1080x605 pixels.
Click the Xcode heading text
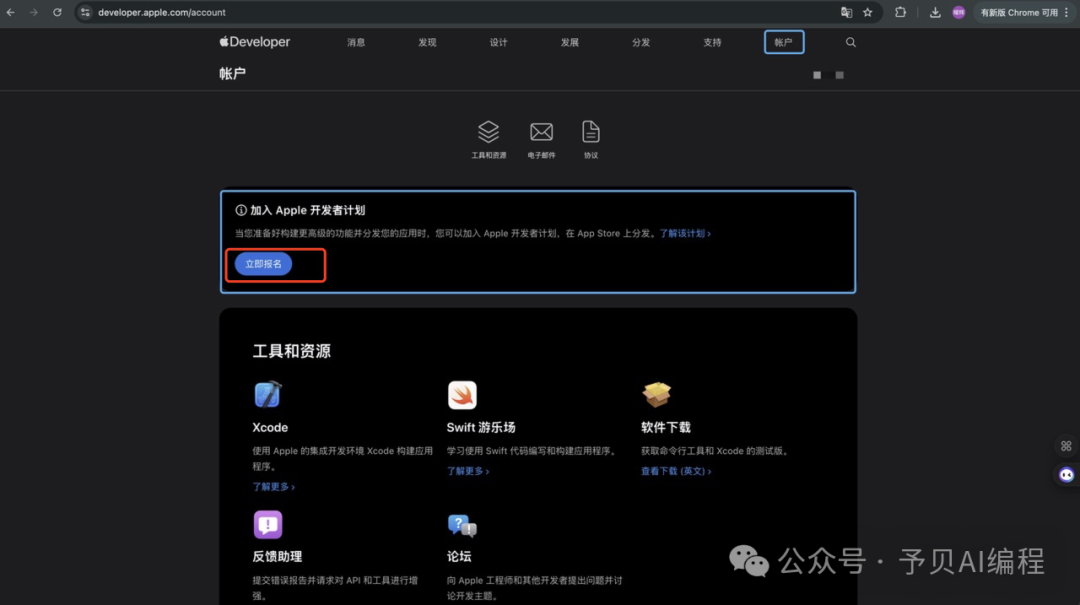[x=270, y=427]
